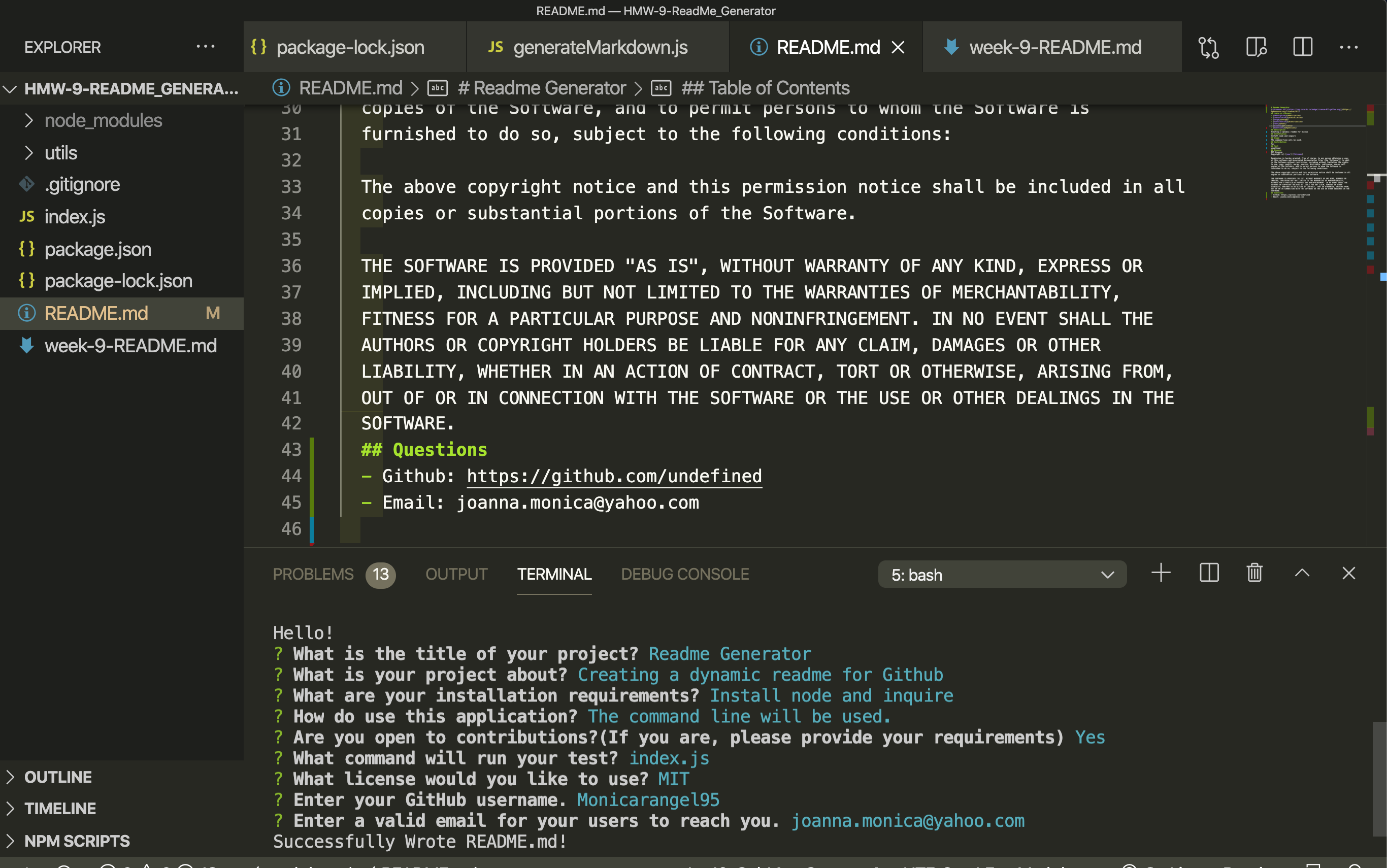Open more editor actions with the ellipsis icon
1387x868 pixels.
1349,47
